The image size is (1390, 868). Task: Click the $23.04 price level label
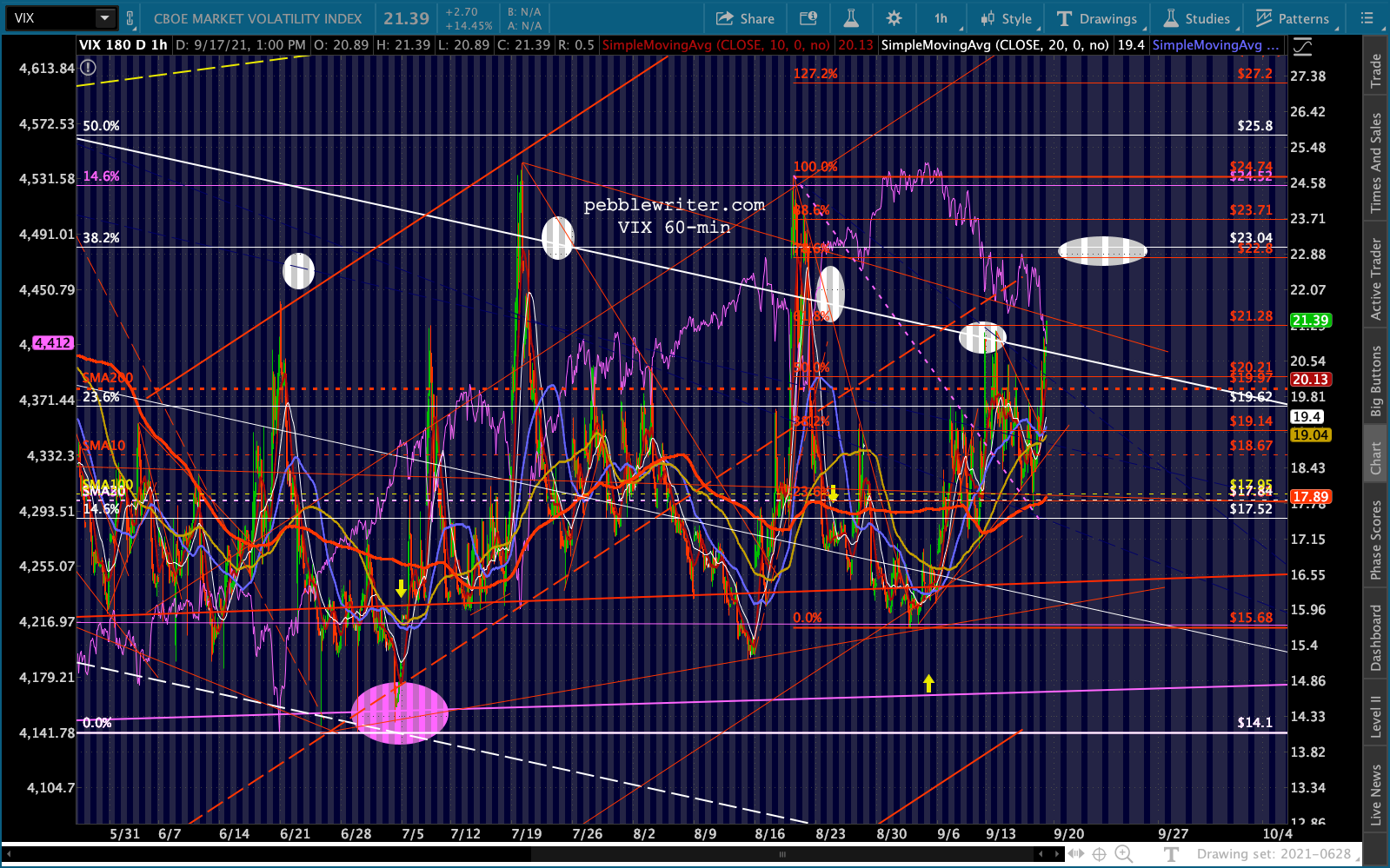tap(1251, 237)
